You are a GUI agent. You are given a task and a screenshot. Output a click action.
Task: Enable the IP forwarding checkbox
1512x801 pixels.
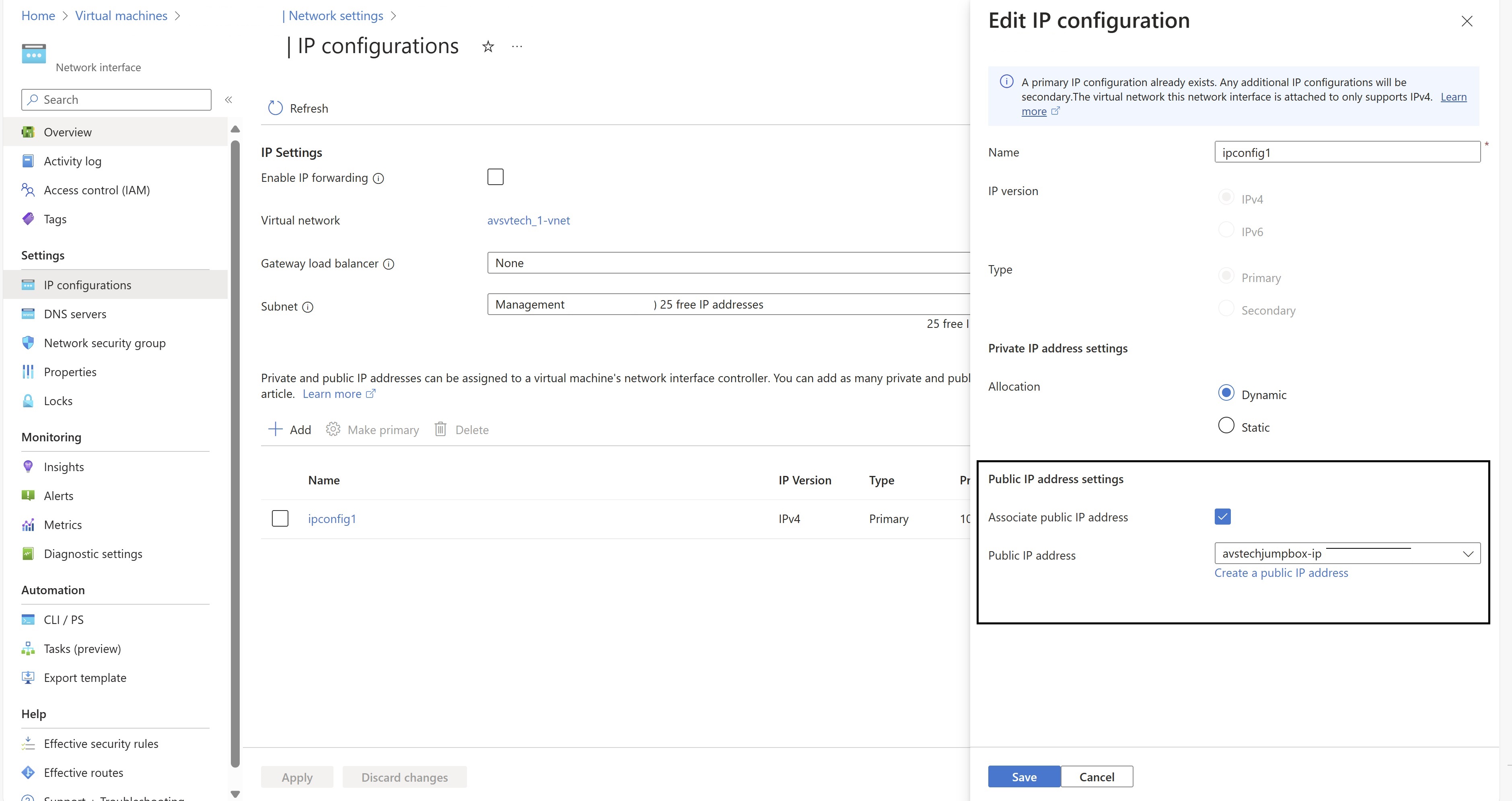pos(495,177)
